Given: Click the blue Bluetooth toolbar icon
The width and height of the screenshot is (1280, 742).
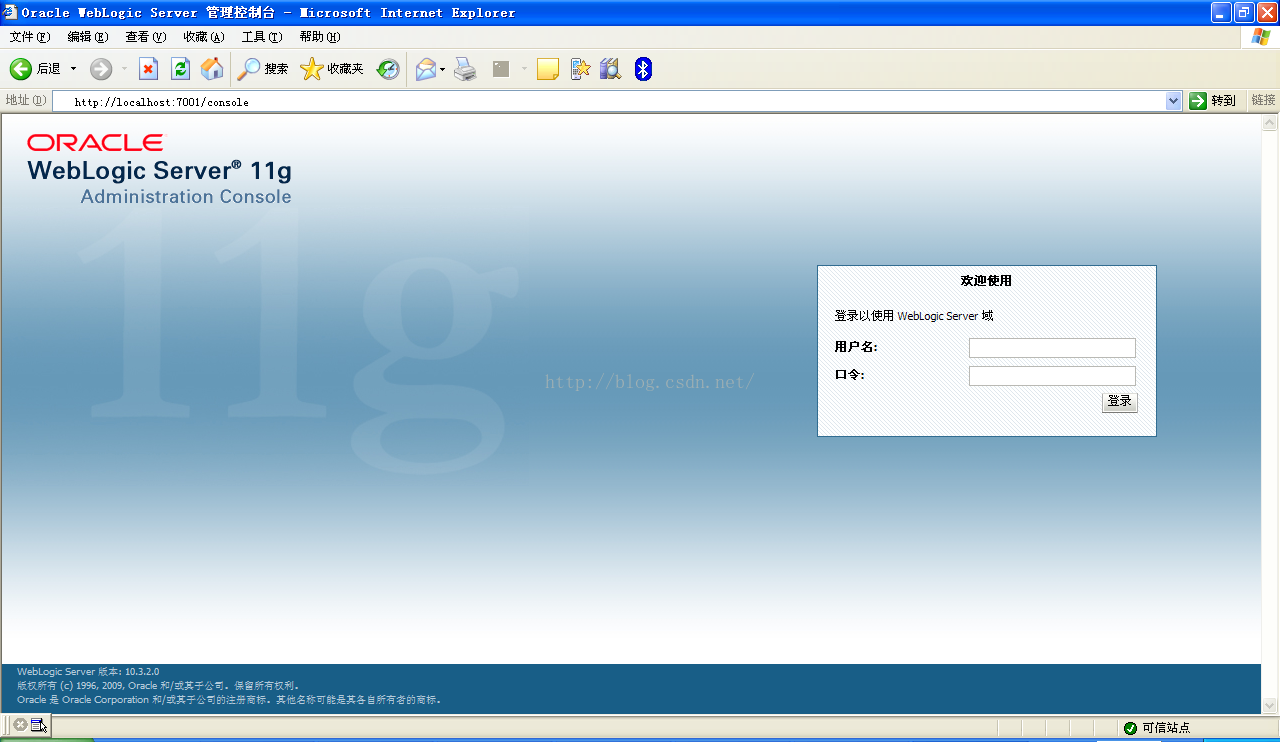Looking at the screenshot, I should (643, 69).
